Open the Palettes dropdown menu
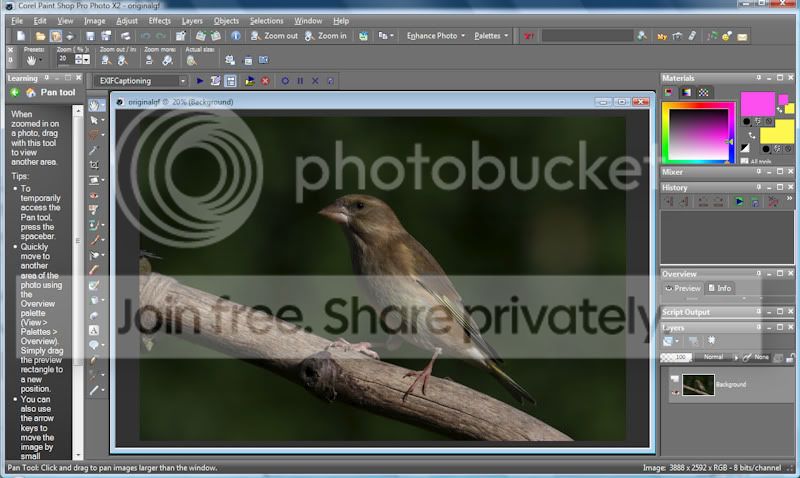The image size is (800, 478). (x=491, y=36)
